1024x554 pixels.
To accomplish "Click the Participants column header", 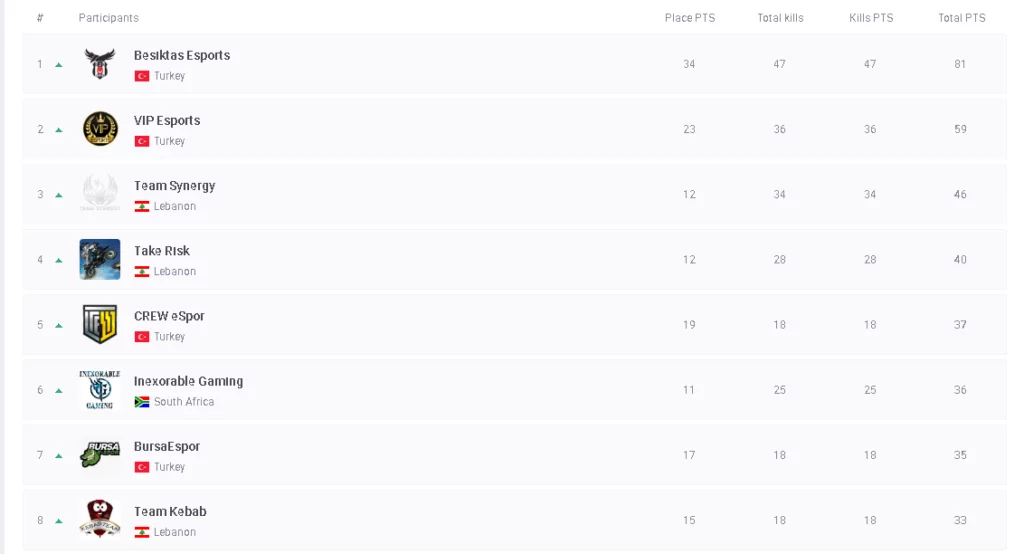I will tap(109, 18).
